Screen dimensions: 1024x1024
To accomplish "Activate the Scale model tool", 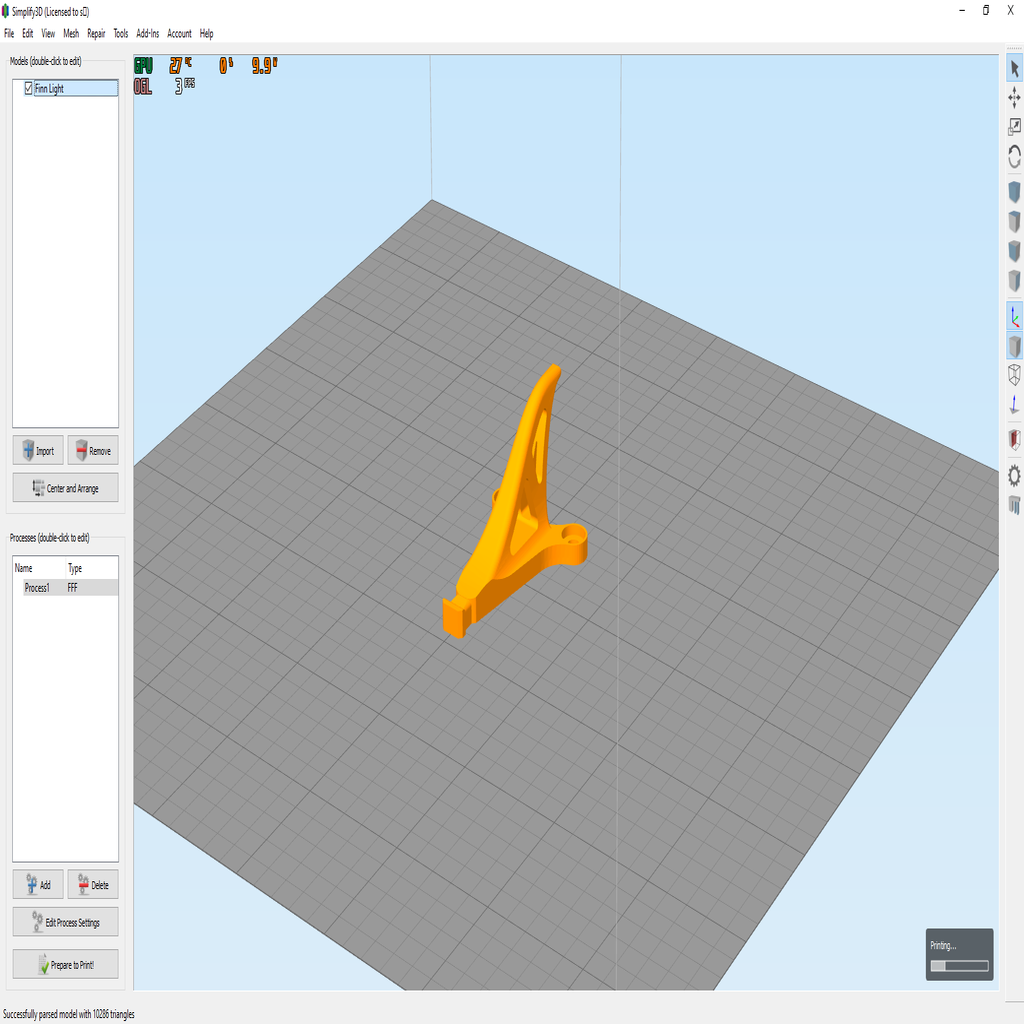I will [1013, 127].
